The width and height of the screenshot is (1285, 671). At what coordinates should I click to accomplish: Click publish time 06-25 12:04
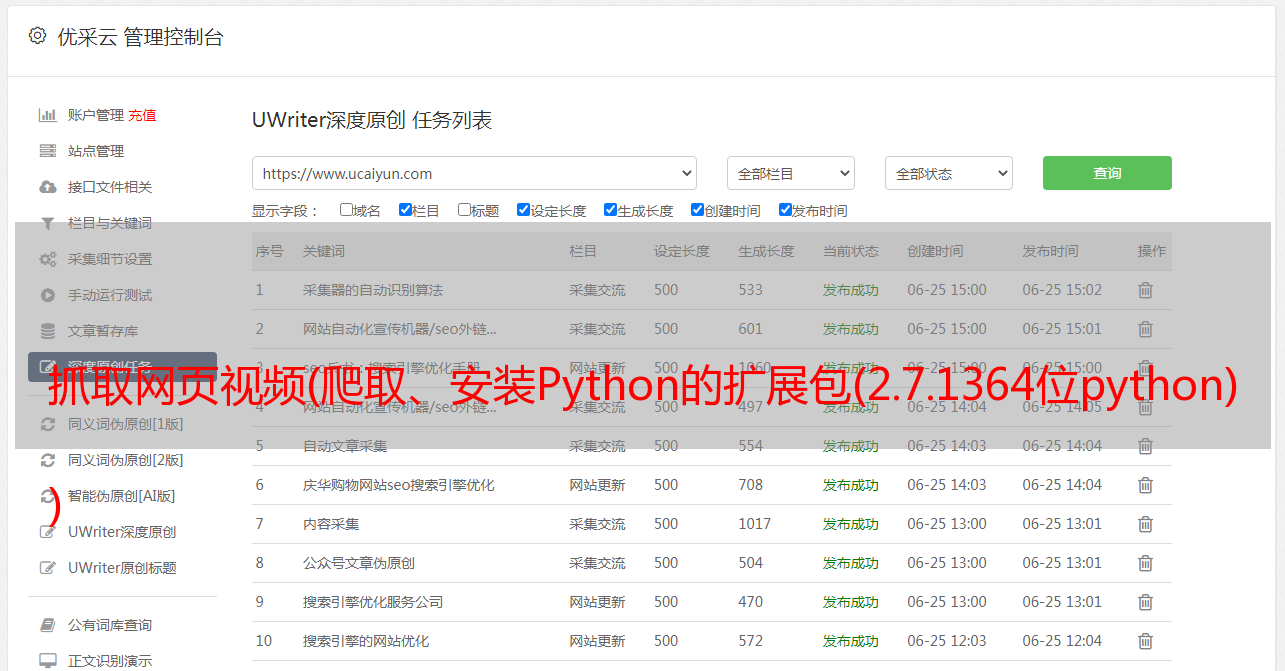pyautogui.click(x=1062, y=641)
